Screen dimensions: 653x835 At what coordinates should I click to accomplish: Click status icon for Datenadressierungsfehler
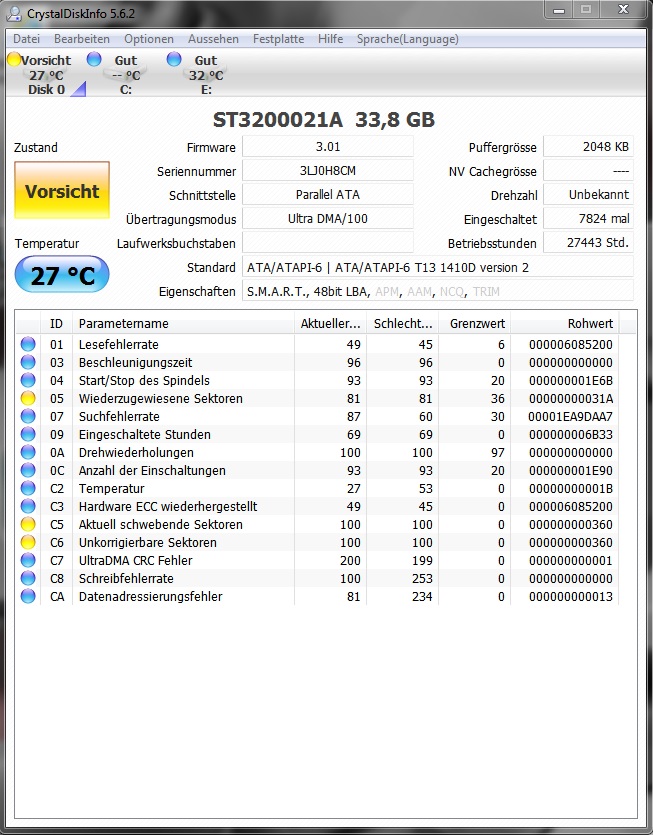[x=28, y=596]
